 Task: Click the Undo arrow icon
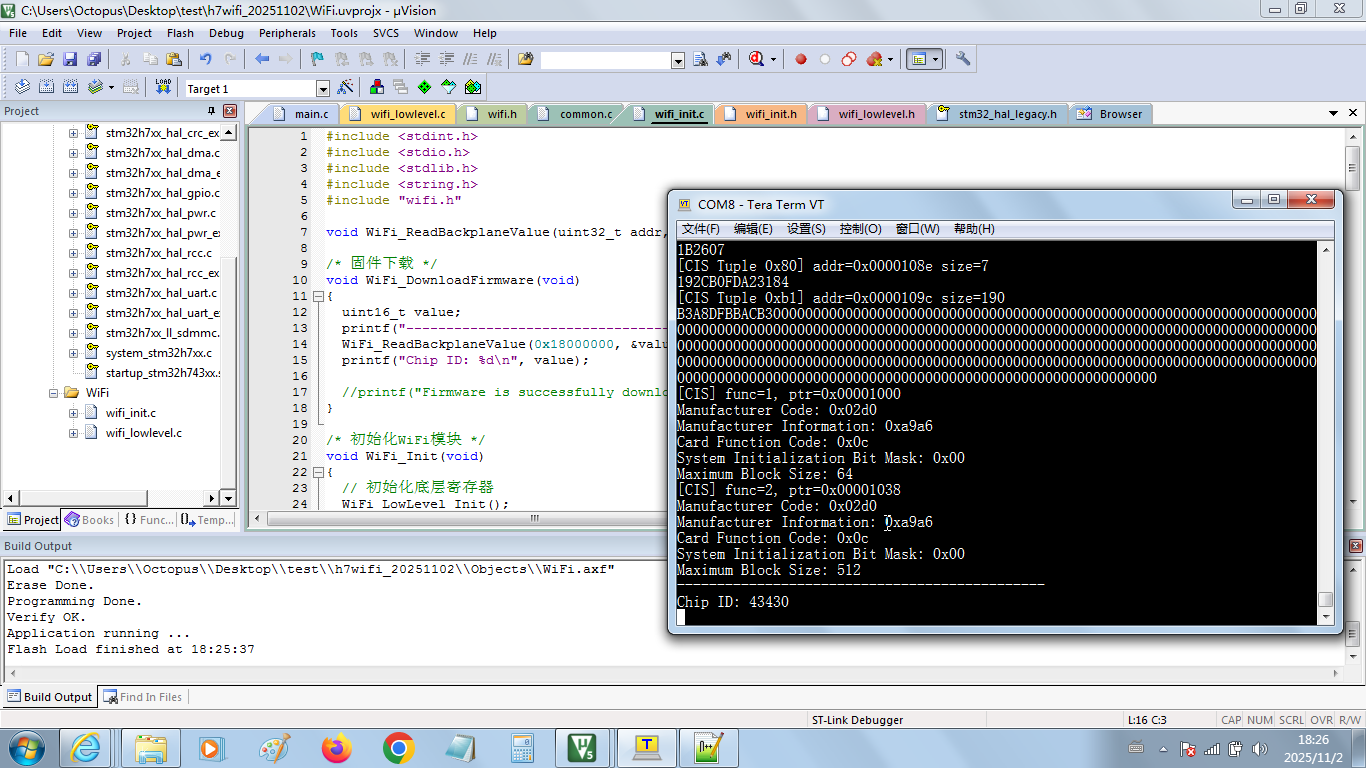point(205,59)
